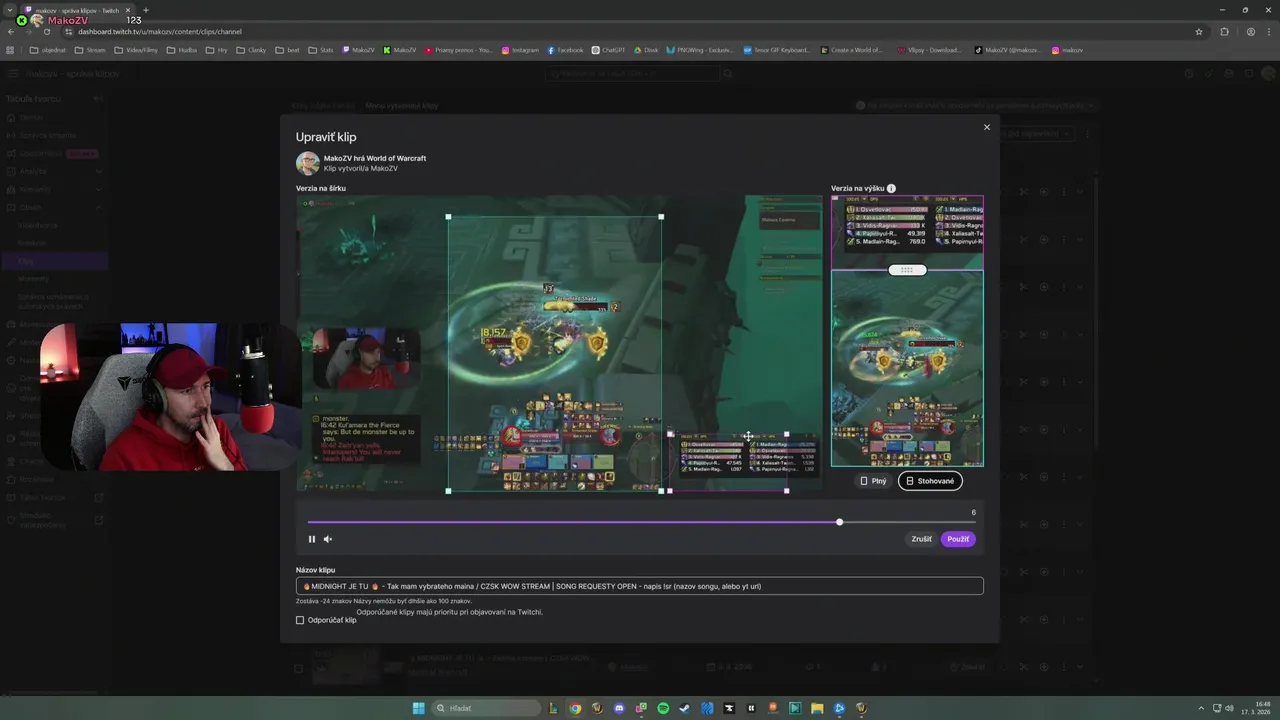Open File Explorer from the taskbar
Image resolution: width=1280 pixels, height=720 pixels.
[817, 708]
